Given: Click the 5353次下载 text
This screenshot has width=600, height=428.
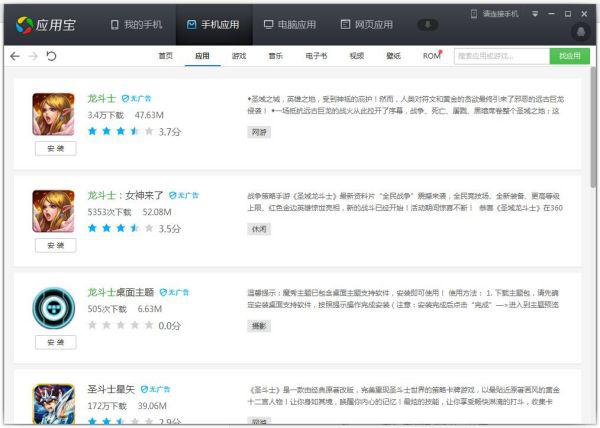Looking at the screenshot, I should 109,212.
